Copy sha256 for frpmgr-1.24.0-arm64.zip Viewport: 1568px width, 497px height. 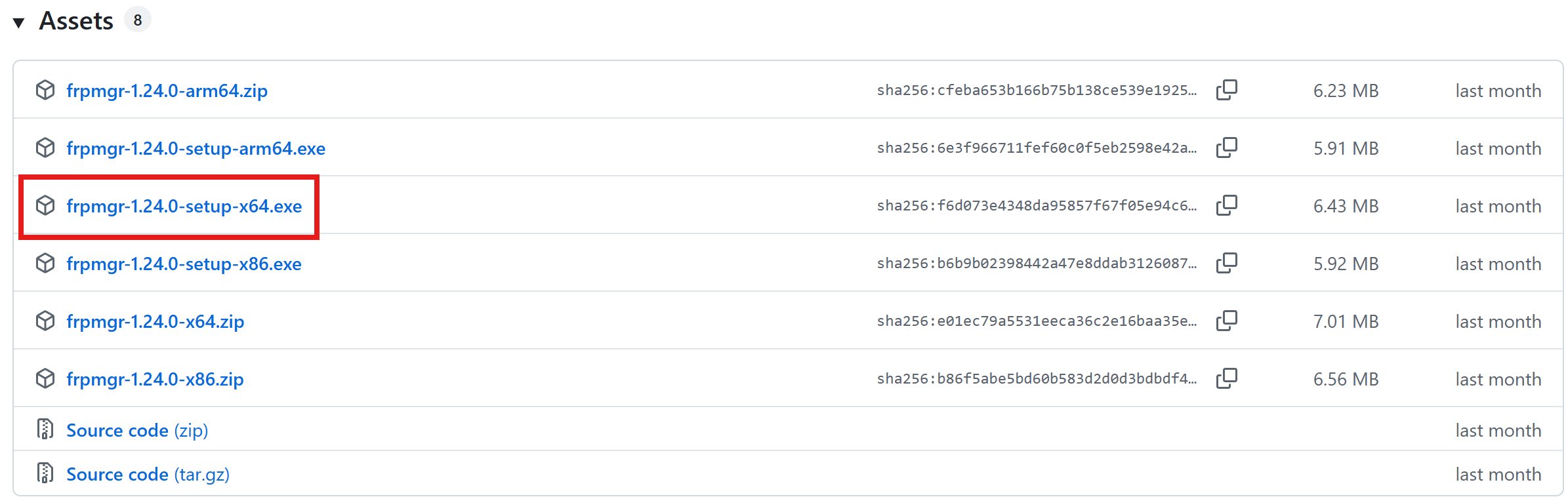(1226, 90)
